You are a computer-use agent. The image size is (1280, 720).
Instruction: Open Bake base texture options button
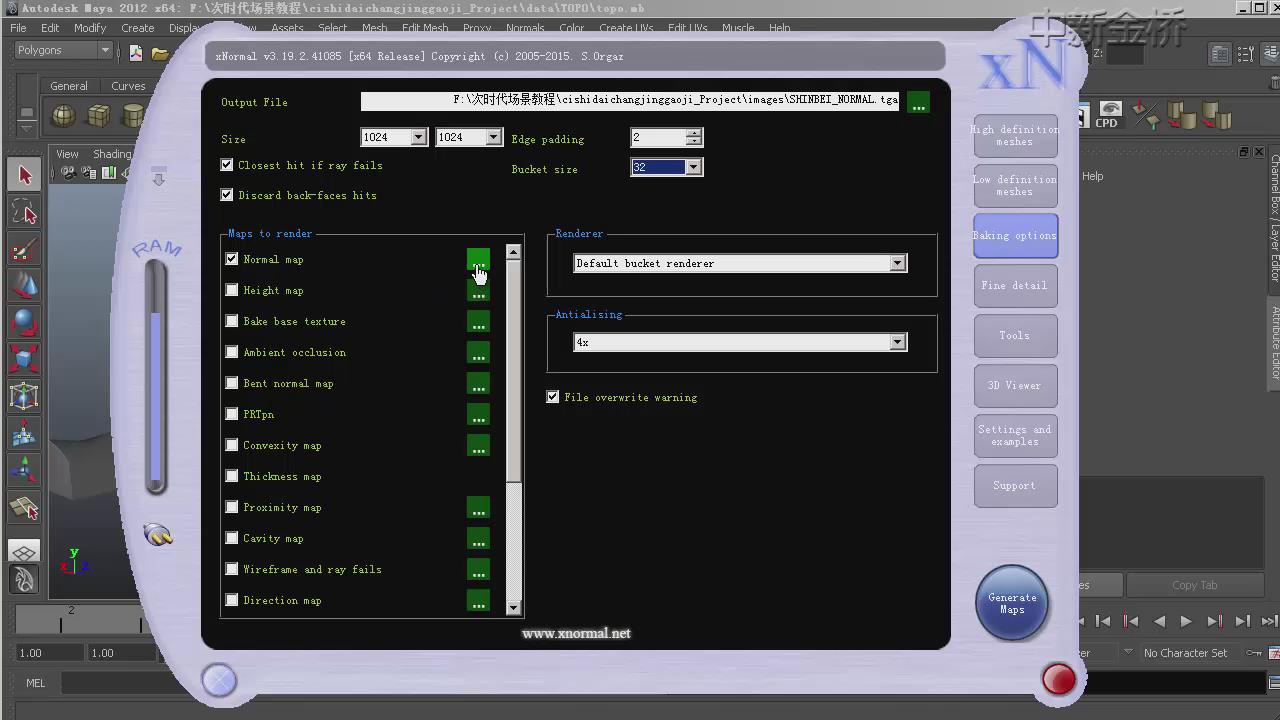click(478, 322)
